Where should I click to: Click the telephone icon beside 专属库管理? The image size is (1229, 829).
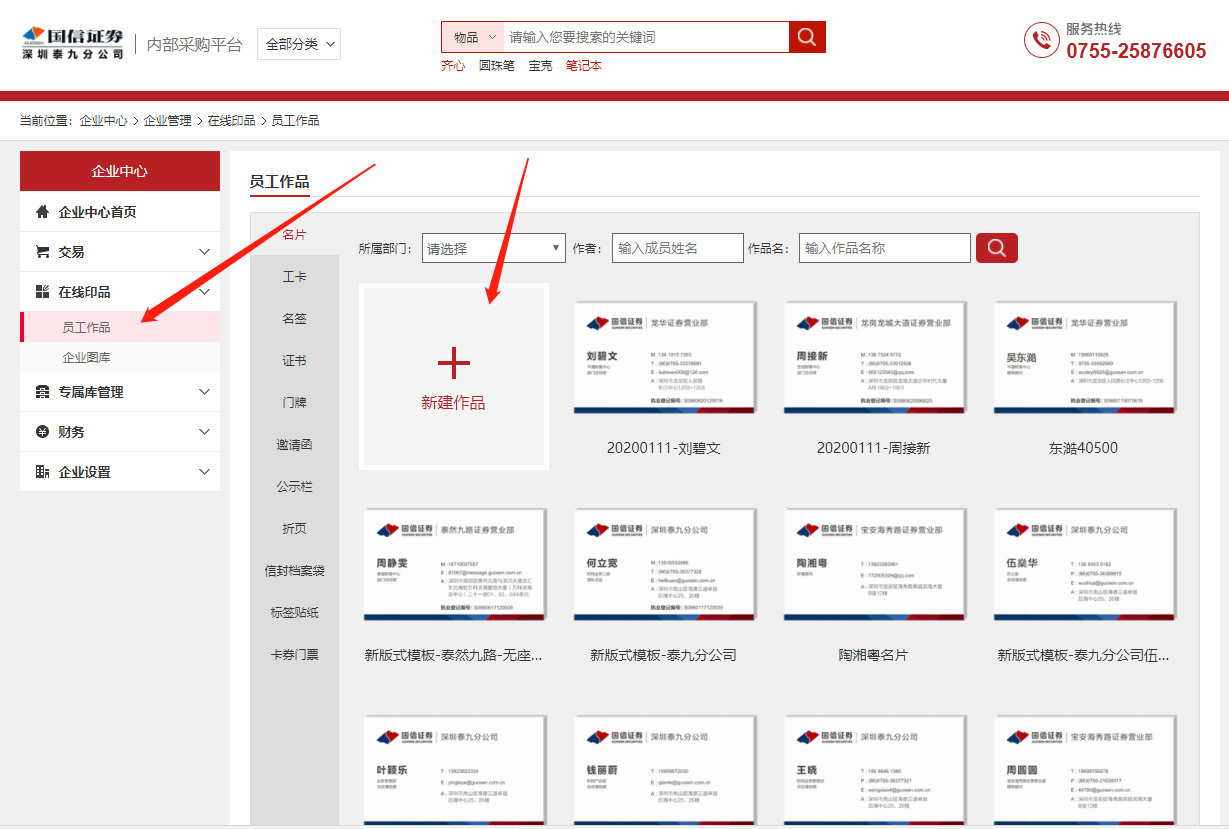tap(43, 392)
